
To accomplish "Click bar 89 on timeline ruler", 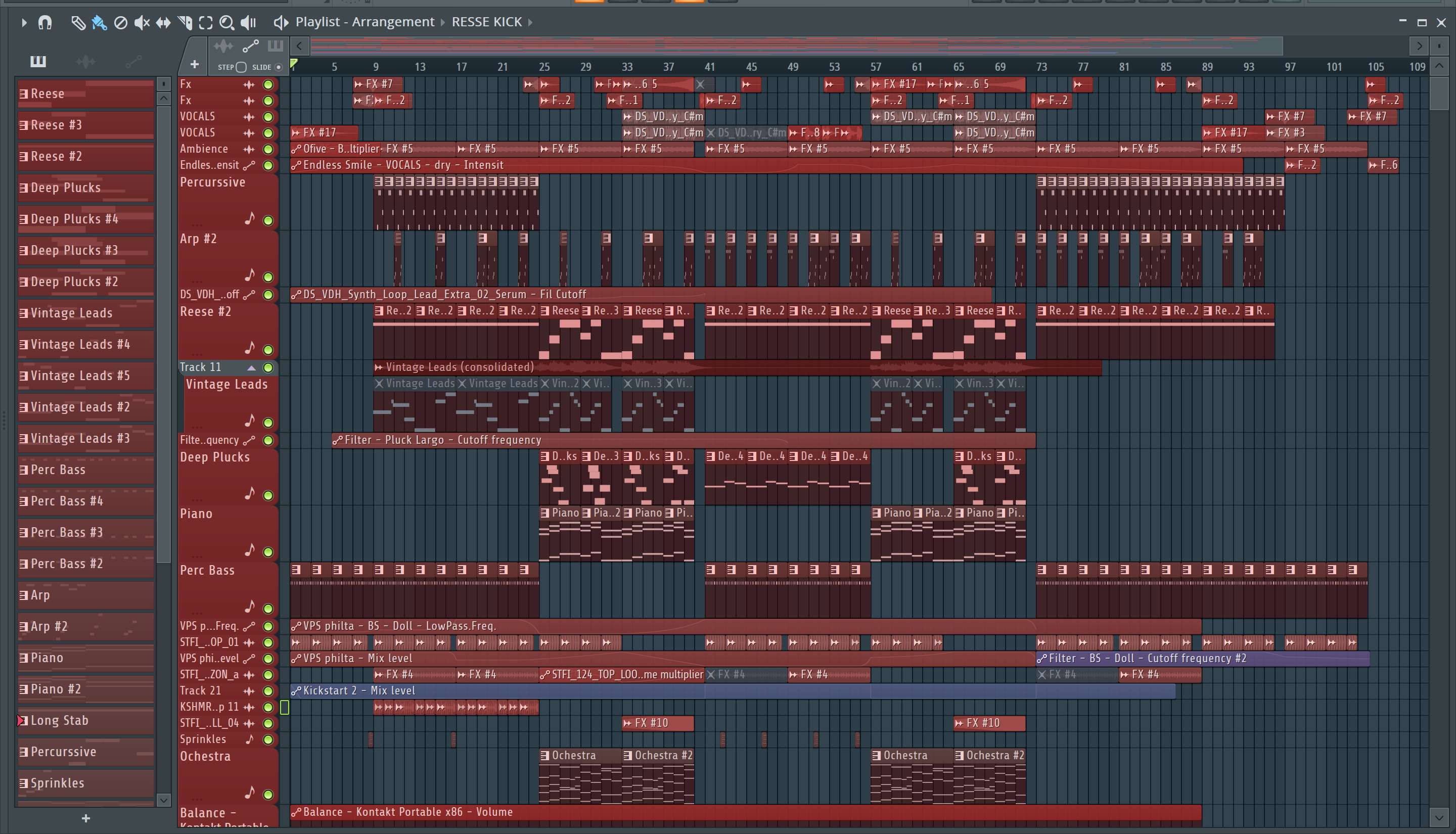I will tap(1207, 67).
